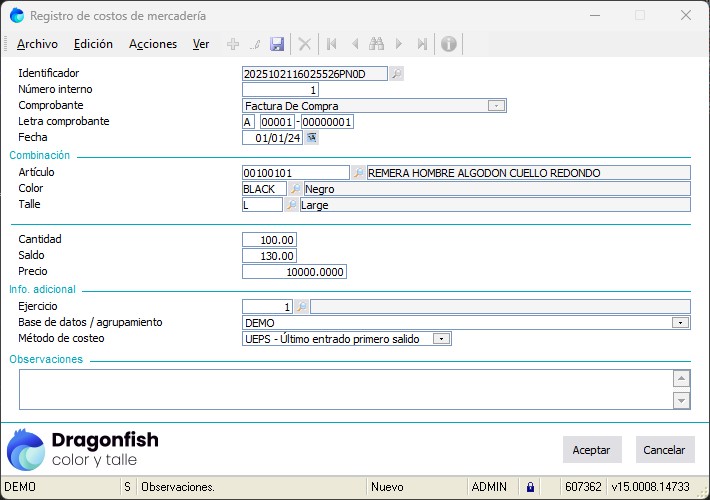Open Base de datos / agrupamiento dropdown
The width and height of the screenshot is (710, 500).
(x=680, y=323)
